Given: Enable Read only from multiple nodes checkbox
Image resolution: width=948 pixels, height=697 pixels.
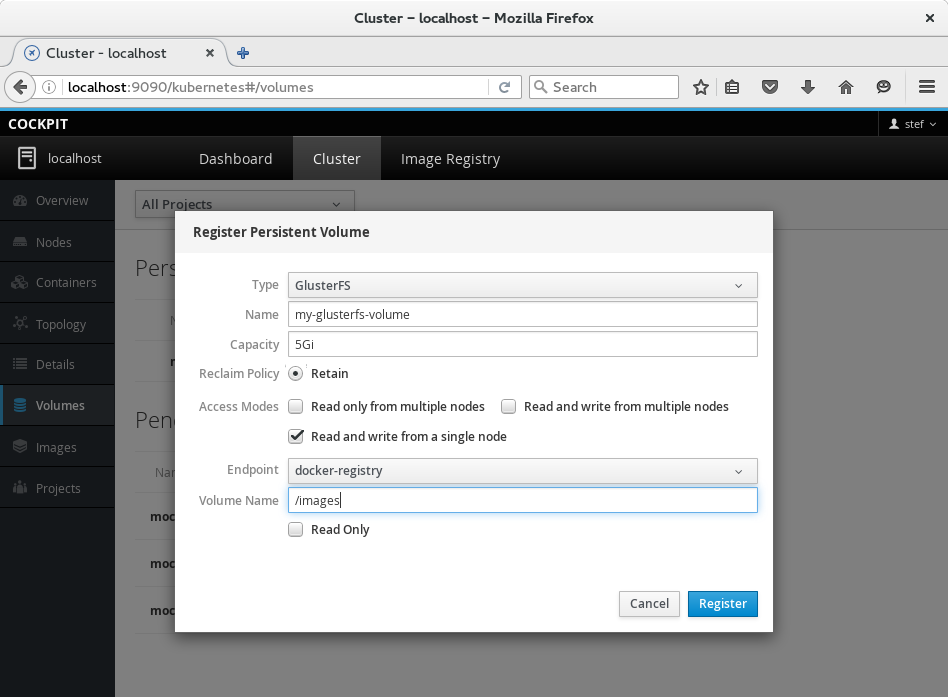Looking at the screenshot, I should pyautogui.click(x=296, y=407).
